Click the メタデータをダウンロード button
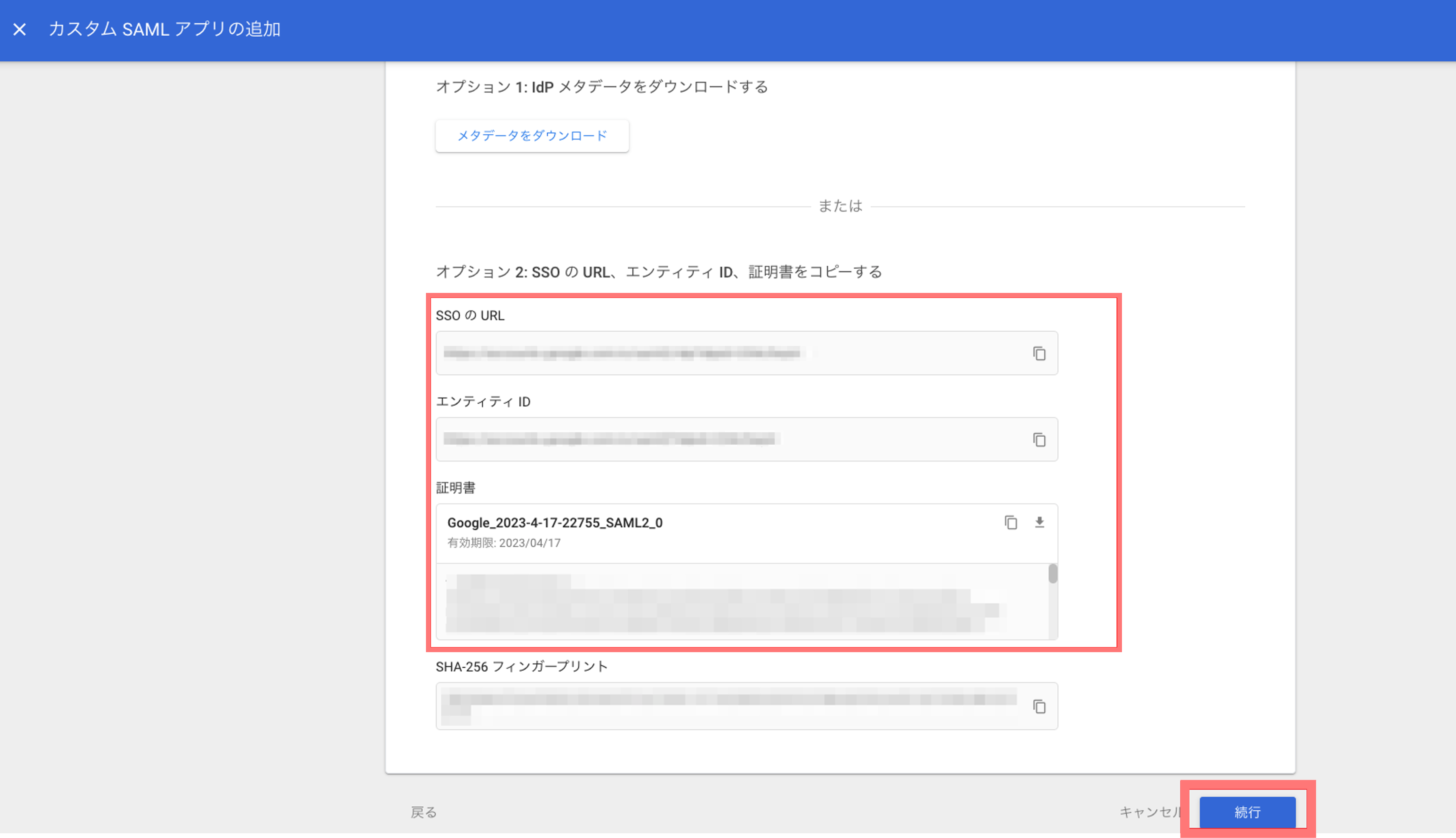This screenshot has width=1456, height=838. (532, 136)
